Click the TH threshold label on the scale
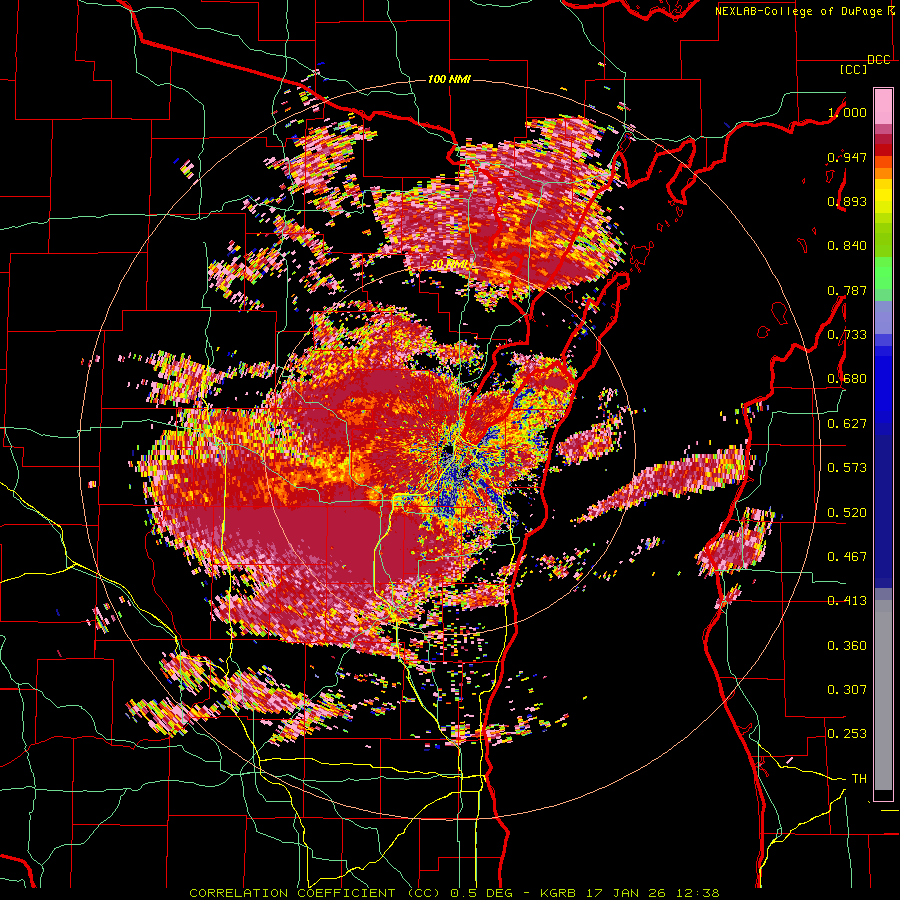This screenshot has height=900, width=900. tap(859, 779)
